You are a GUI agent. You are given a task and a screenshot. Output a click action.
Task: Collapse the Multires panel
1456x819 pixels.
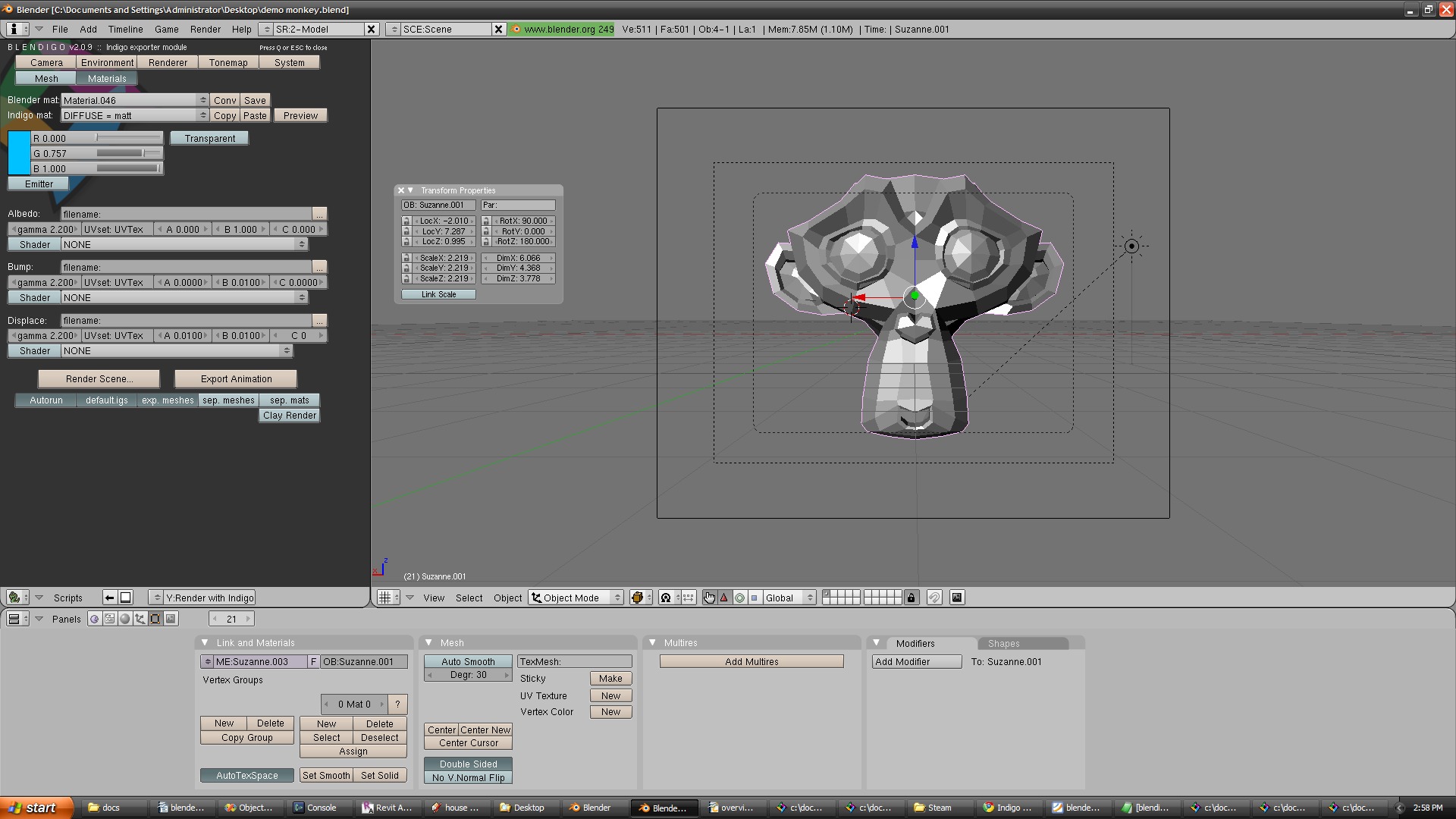coord(652,642)
